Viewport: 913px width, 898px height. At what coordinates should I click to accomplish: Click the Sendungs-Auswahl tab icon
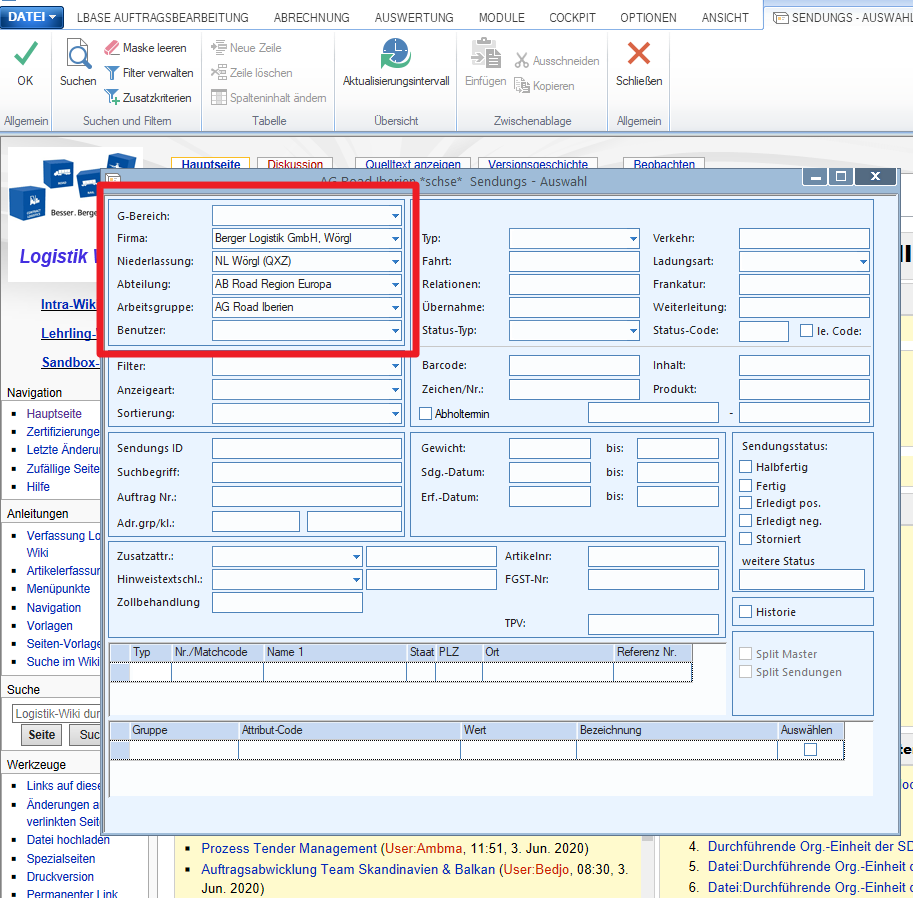coord(780,18)
